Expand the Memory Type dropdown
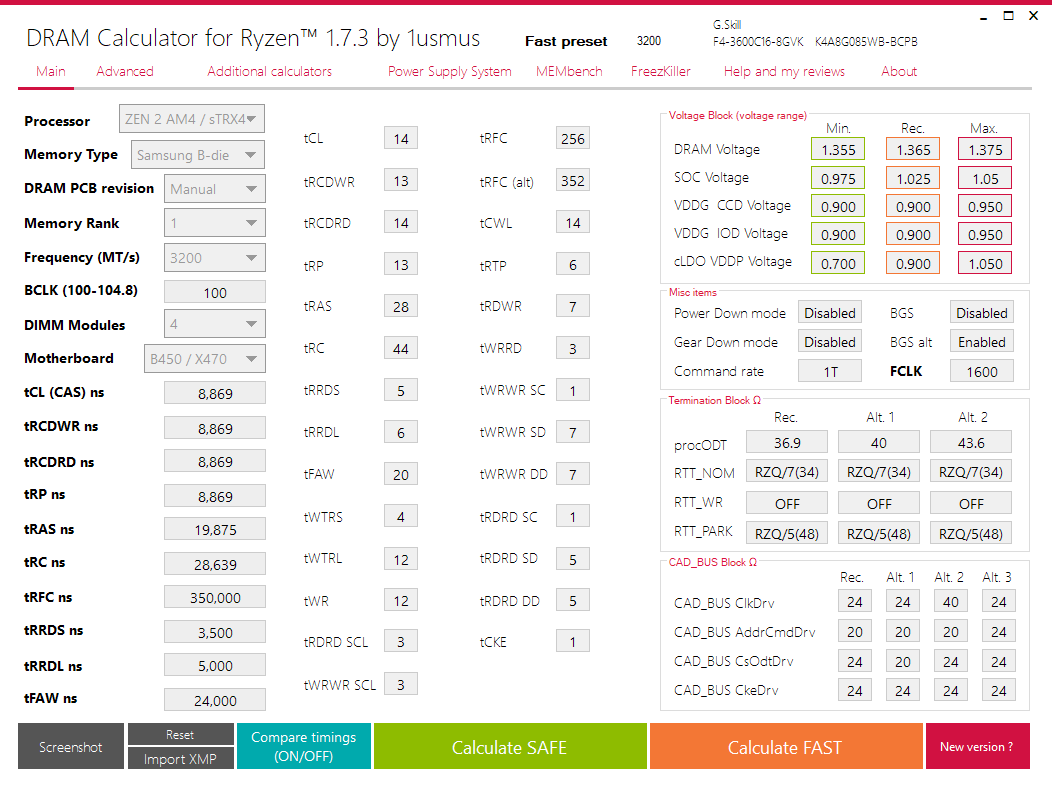1052x791 pixels. (196, 154)
